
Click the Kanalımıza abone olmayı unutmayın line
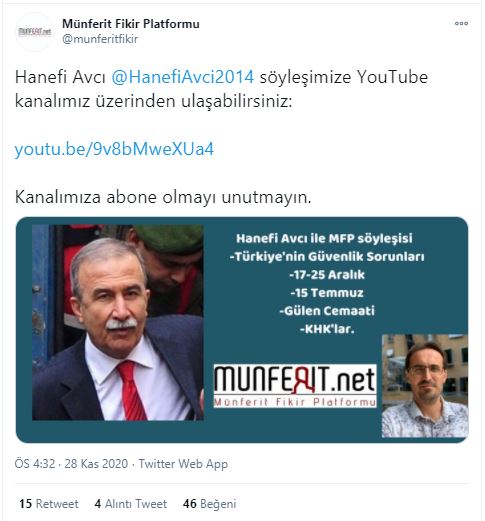pyautogui.click(x=163, y=197)
